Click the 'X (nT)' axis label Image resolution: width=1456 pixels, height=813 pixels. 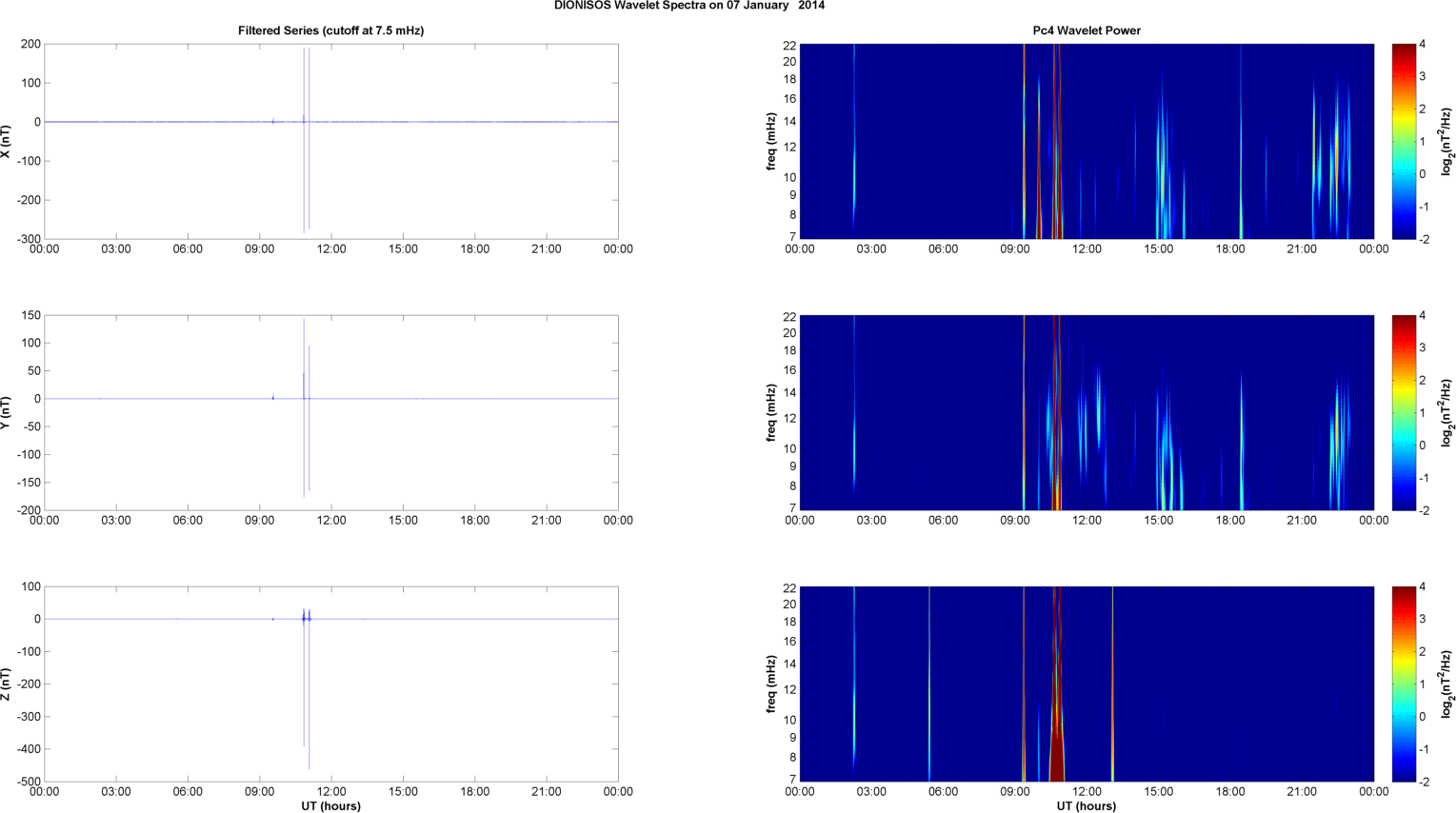pos(7,141)
